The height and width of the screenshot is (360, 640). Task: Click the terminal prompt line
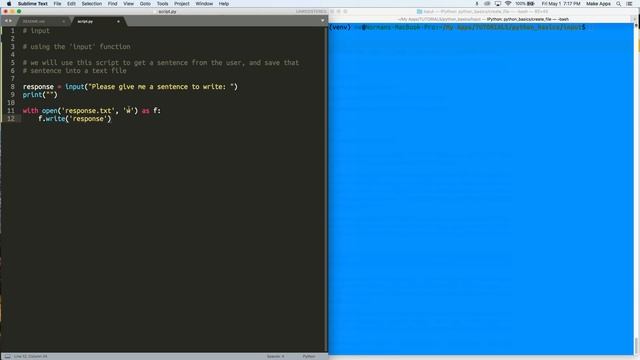[x=457, y=27]
